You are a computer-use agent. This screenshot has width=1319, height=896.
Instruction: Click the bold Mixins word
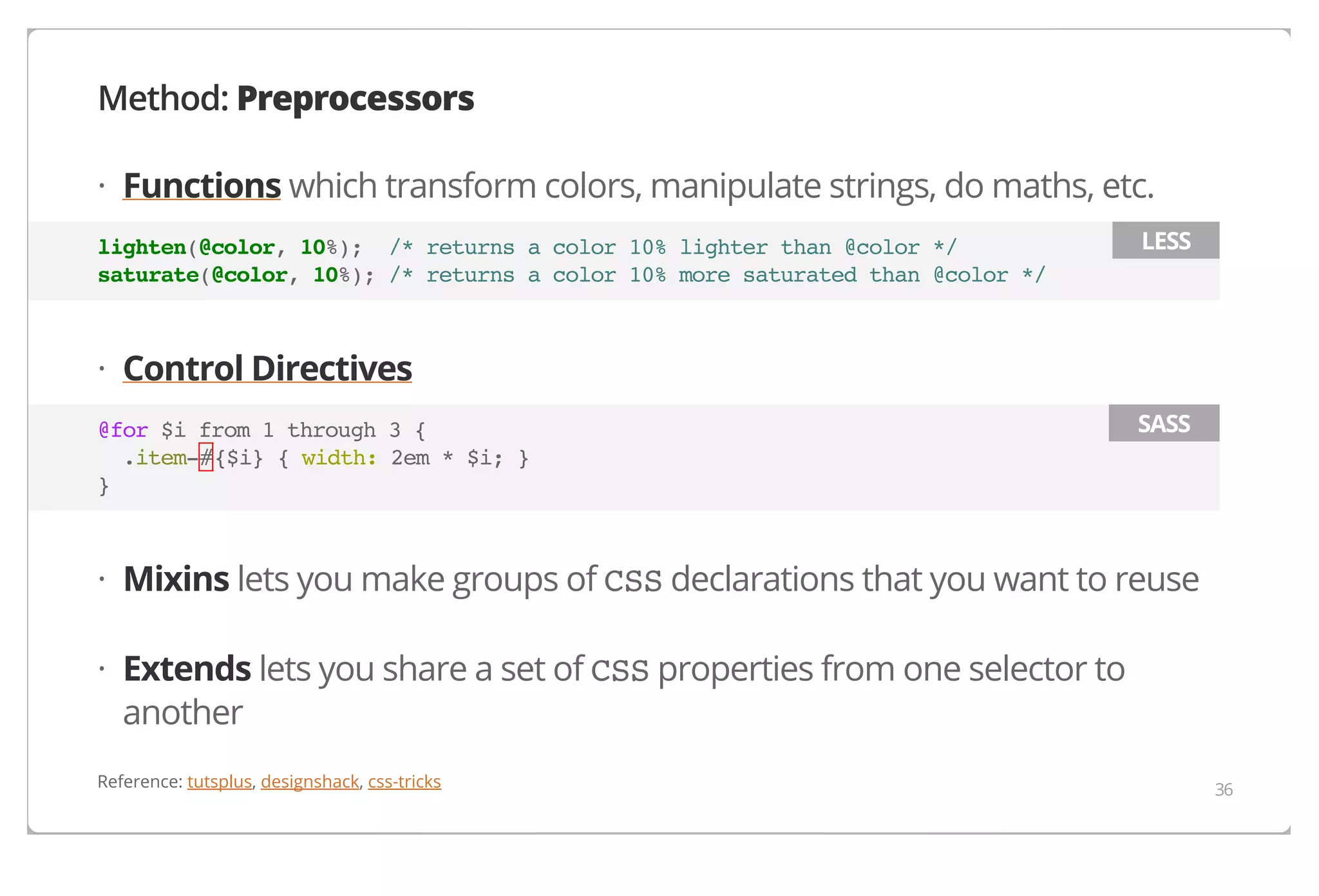176,578
